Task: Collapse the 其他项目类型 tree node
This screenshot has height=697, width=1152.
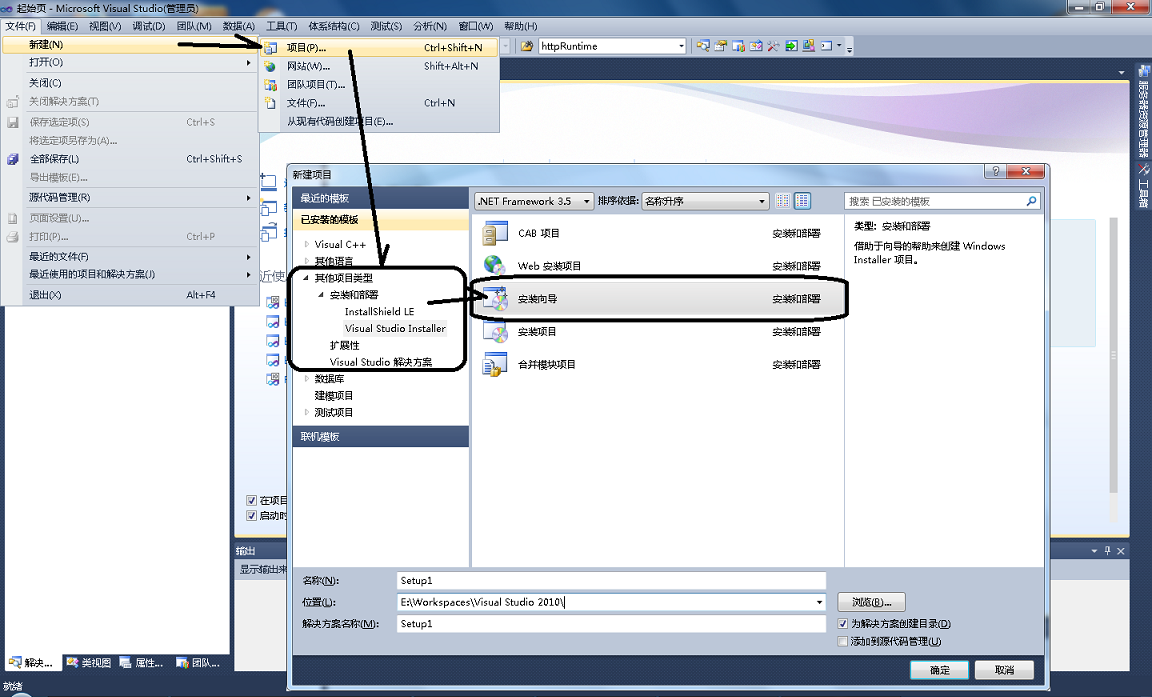Action: 306,278
